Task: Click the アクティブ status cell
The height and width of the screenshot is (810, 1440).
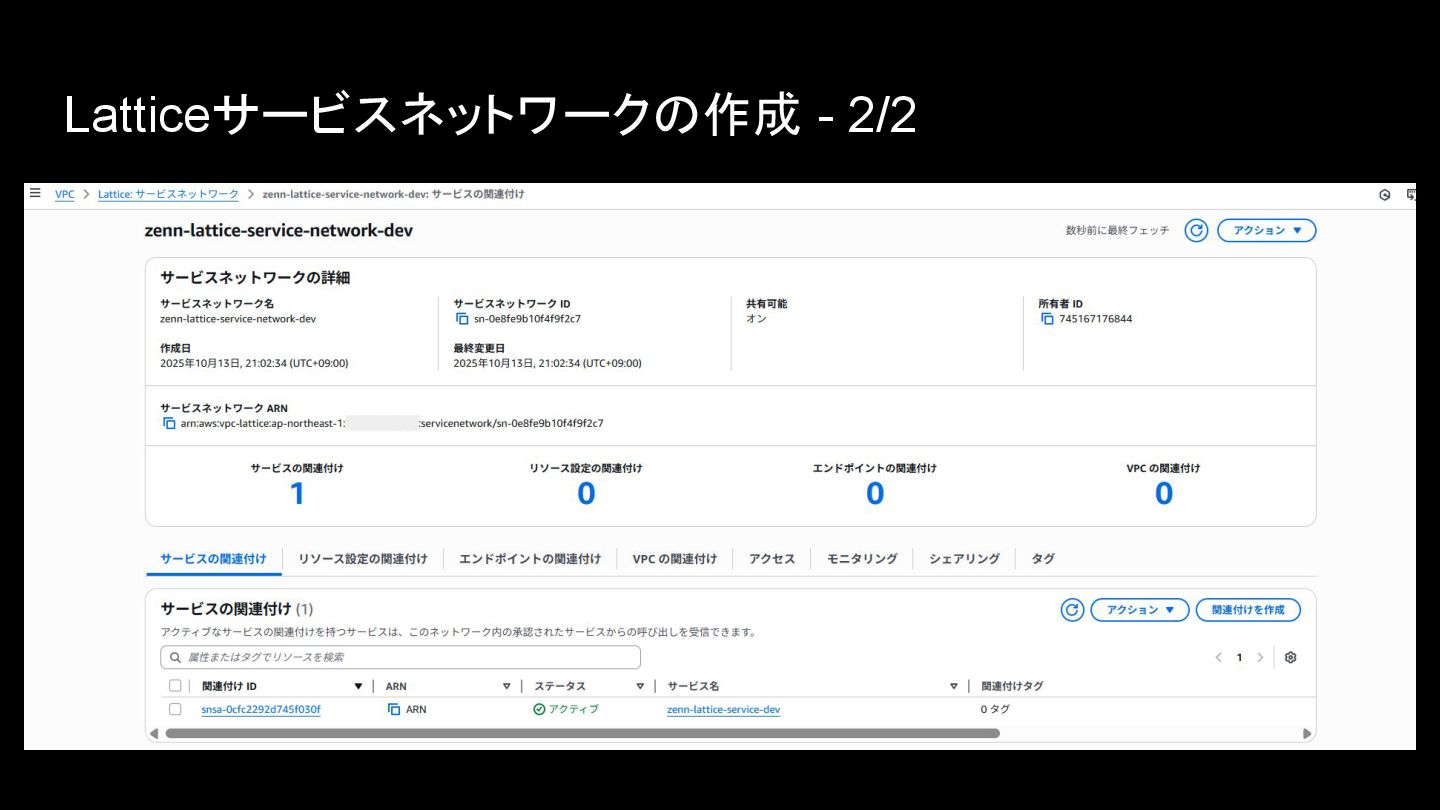Action: tap(566, 709)
